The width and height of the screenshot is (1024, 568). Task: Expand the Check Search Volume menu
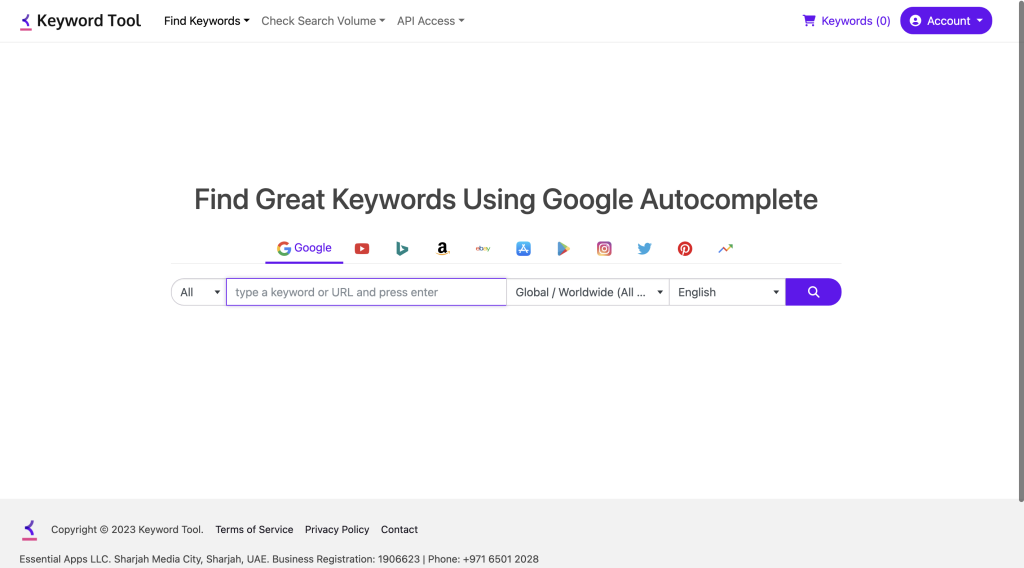click(x=323, y=21)
